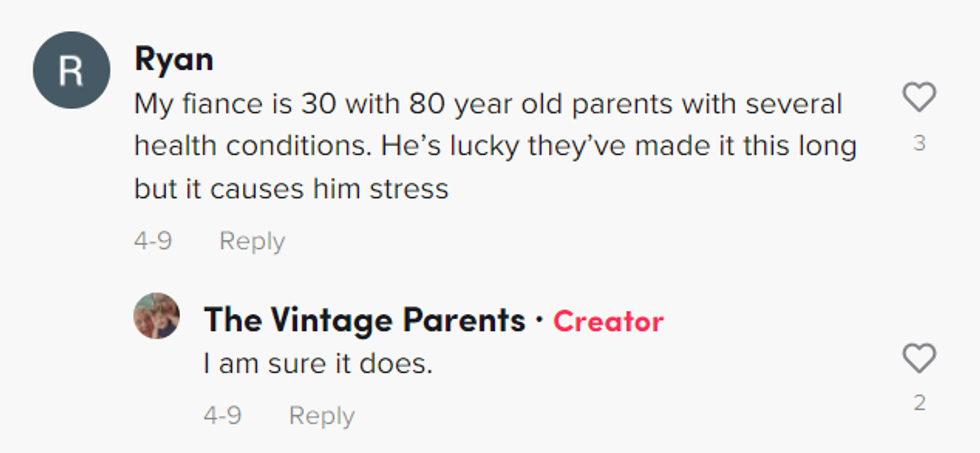Viewport: 980px width, 453px height.
Task: Reply to the creator's "I am sure it does" comment
Action: (x=321, y=415)
